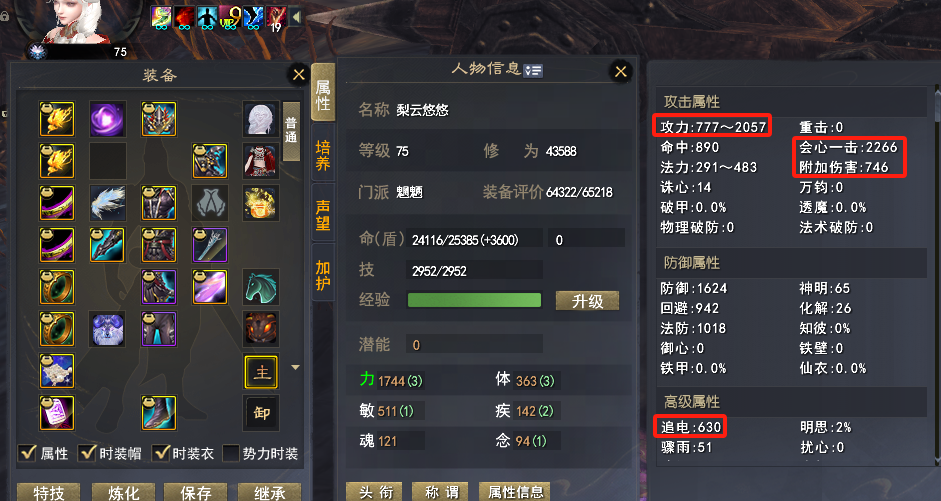
Task: Click the 升级 level-up button
Action: pyautogui.click(x=587, y=301)
